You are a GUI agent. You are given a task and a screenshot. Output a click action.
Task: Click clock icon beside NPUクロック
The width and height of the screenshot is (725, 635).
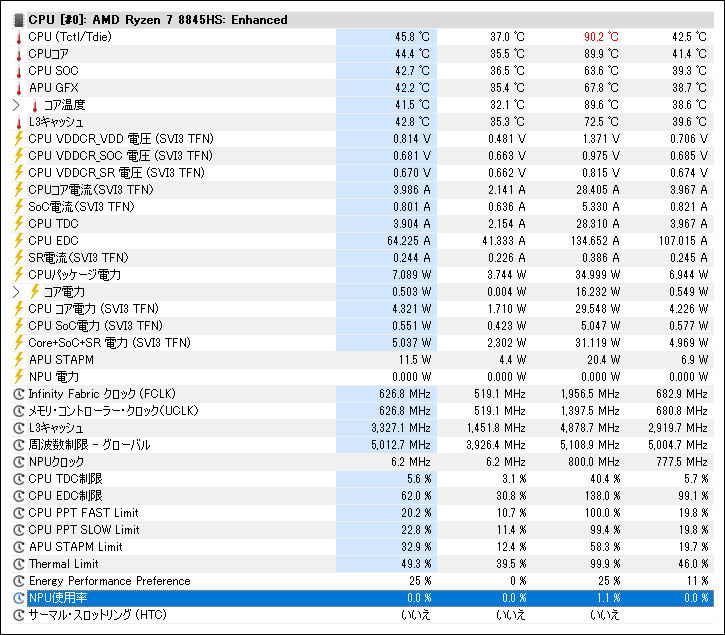19,462
